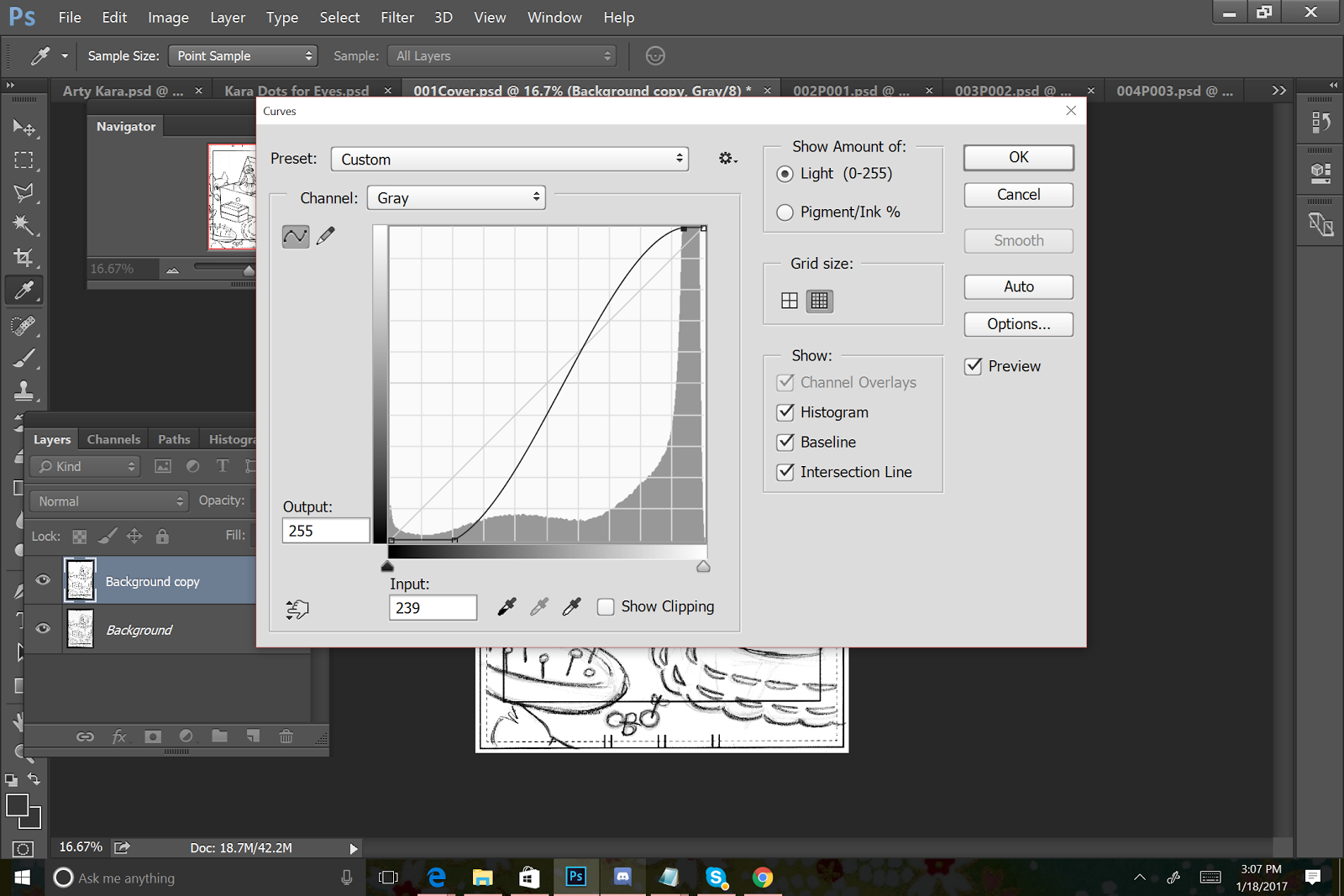The width and height of the screenshot is (1344, 896).
Task: Pick the black point eyedropper
Action: tap(507, 606)
